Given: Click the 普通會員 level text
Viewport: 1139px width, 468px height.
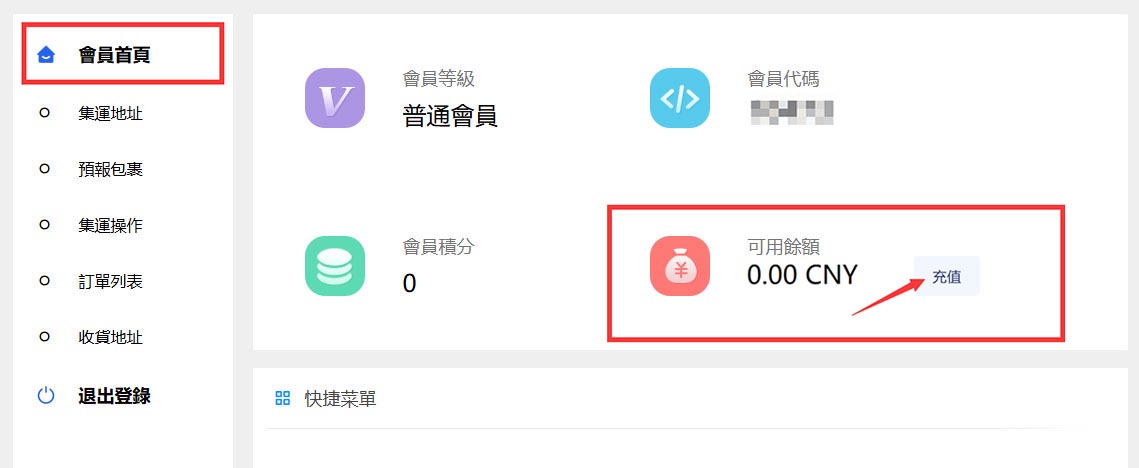Looking at the screenshot, I should pos(450,116).
